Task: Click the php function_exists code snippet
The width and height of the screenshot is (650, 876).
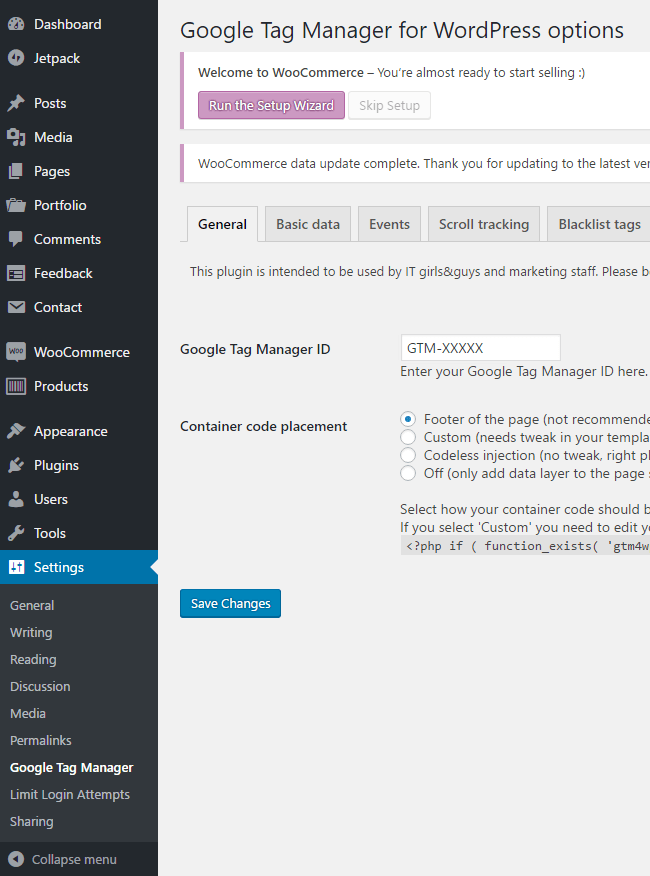Action: click(x=525, y=546)
